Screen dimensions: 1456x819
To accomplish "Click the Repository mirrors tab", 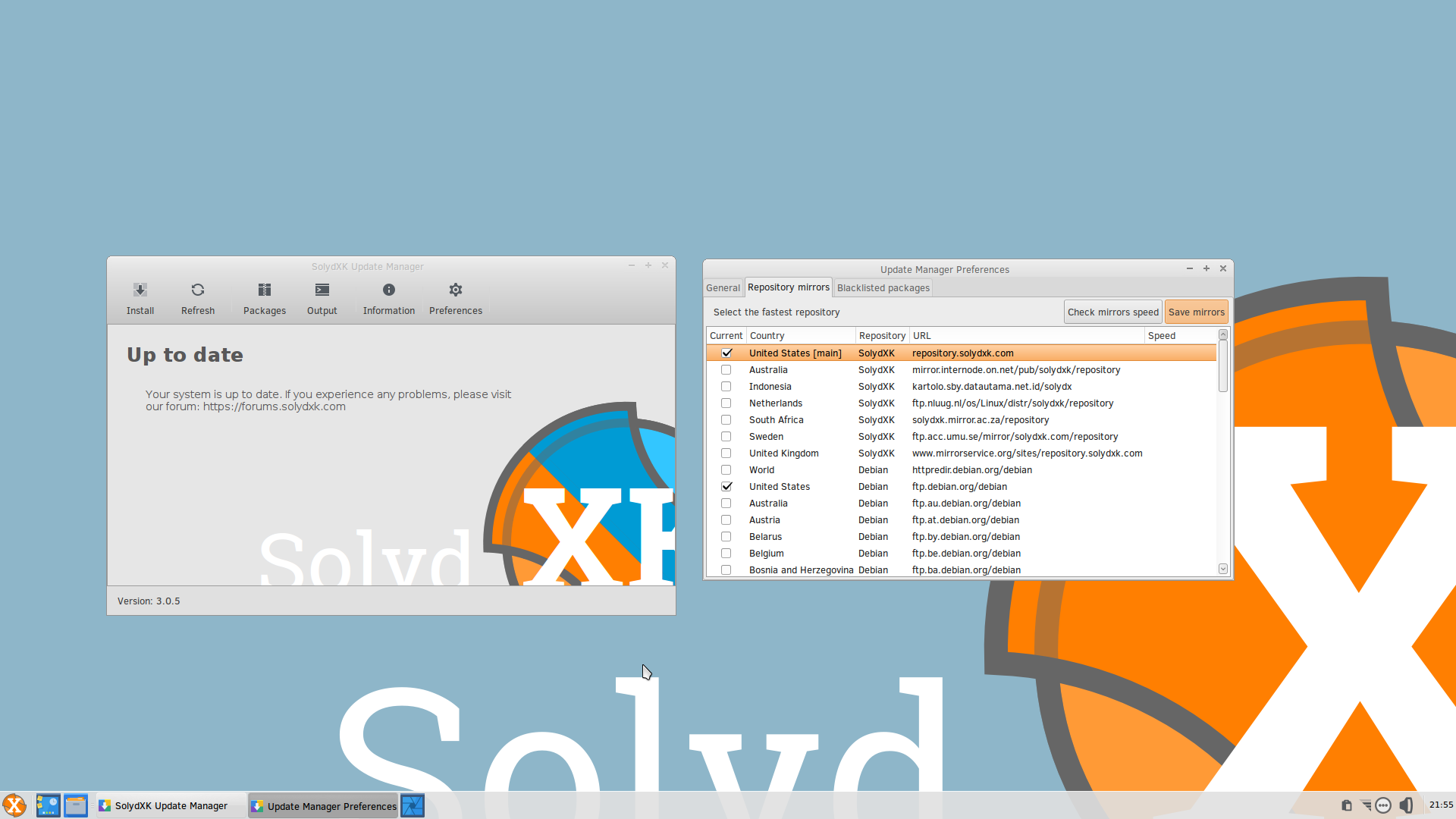I will 789,288.
